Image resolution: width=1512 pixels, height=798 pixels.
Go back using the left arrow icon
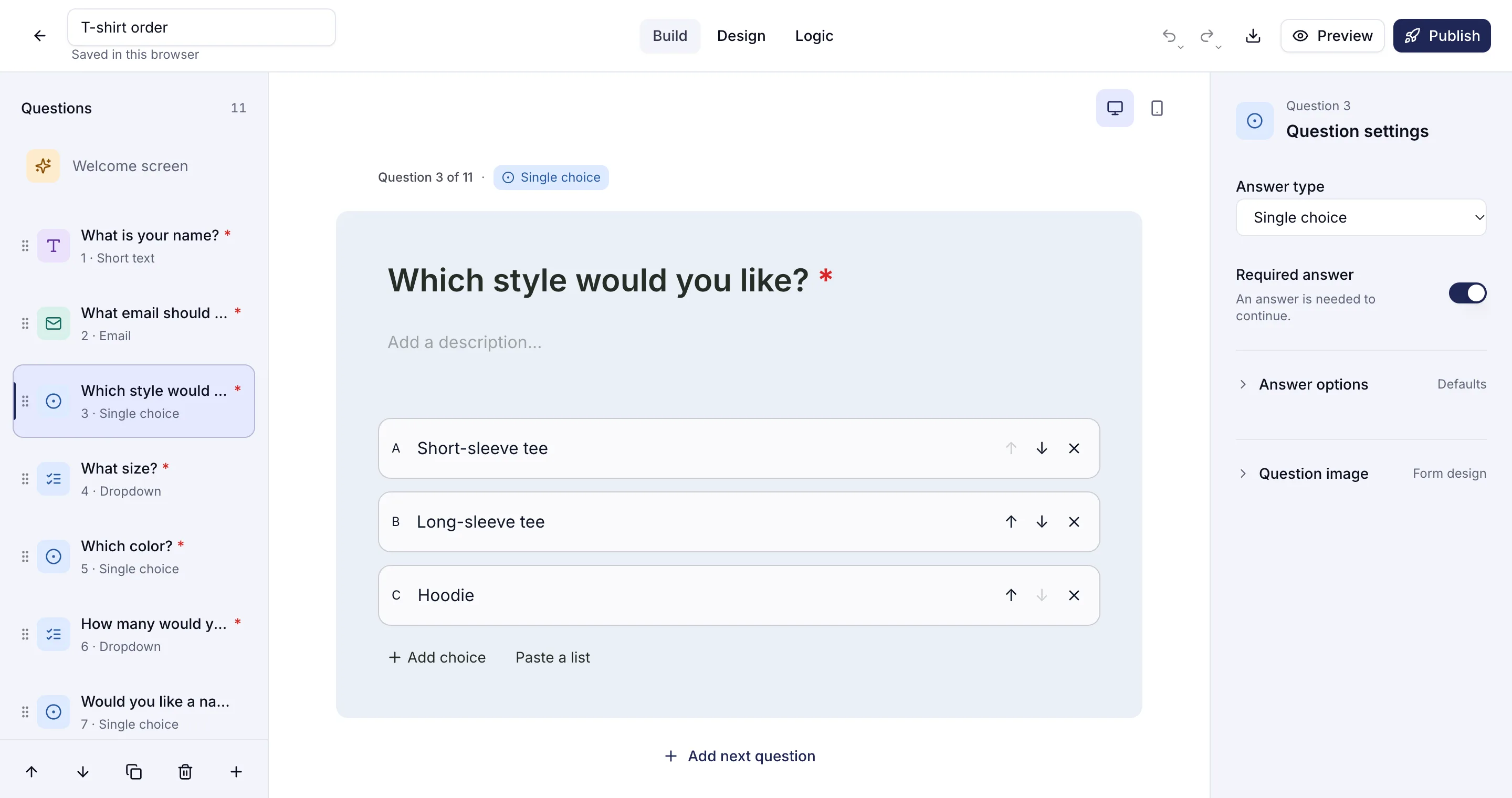click(x=39, y=36)
